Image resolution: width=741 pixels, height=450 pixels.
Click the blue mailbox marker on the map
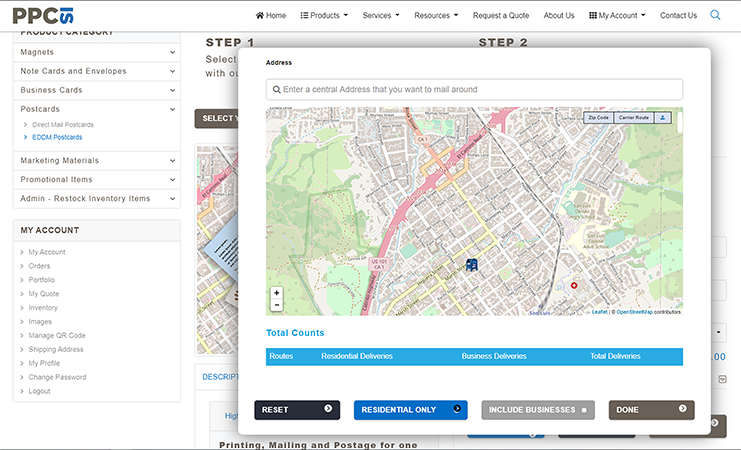472,265
